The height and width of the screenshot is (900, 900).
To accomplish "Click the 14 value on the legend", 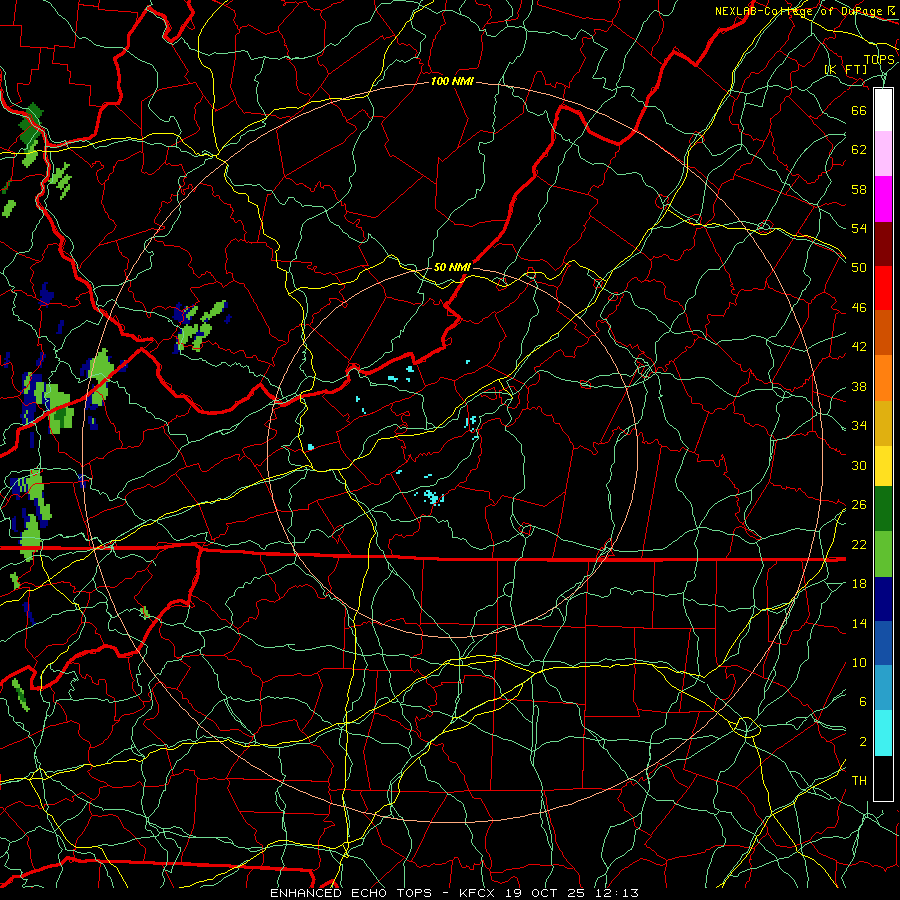I will pyautogui.click(x=859, y=623).
